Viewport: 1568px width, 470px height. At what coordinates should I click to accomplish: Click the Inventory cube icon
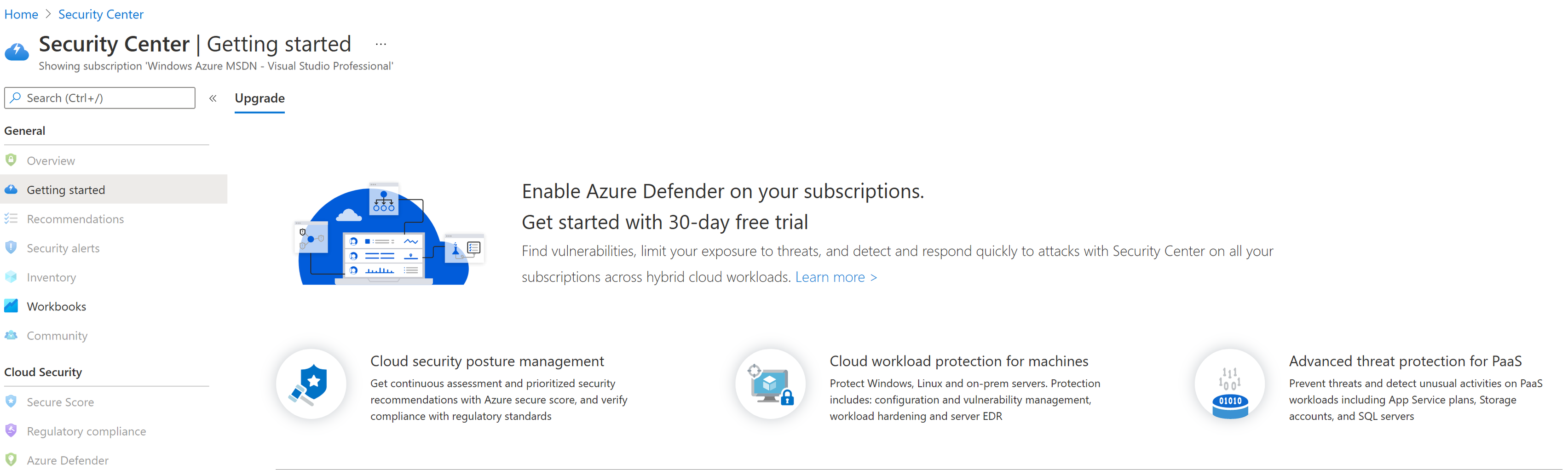point(11,277)
